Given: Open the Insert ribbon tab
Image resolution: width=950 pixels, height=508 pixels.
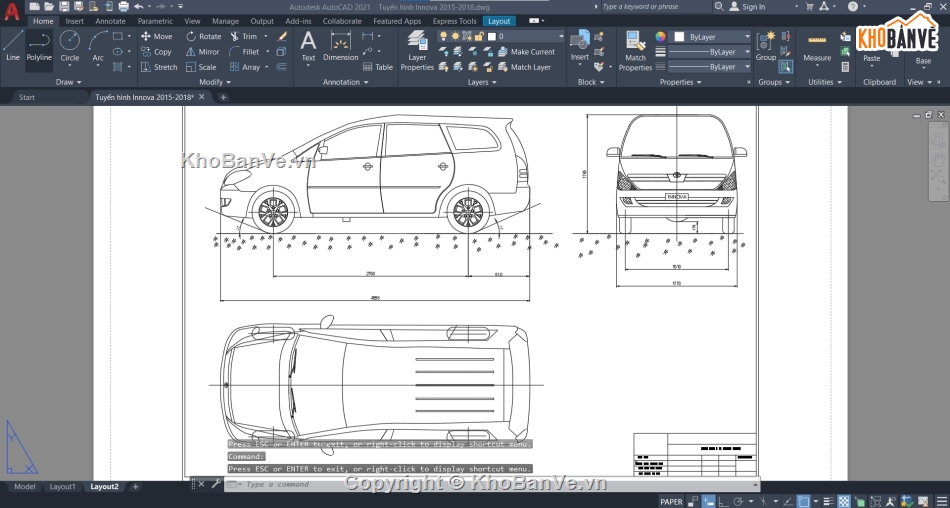Looking at the screenshot, I should (x=75, y=21).
